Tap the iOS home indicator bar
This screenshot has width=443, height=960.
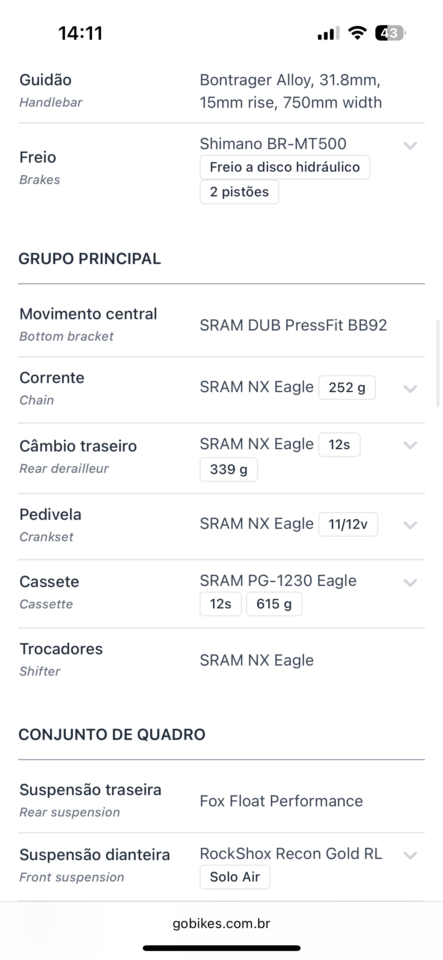(222, 948)
